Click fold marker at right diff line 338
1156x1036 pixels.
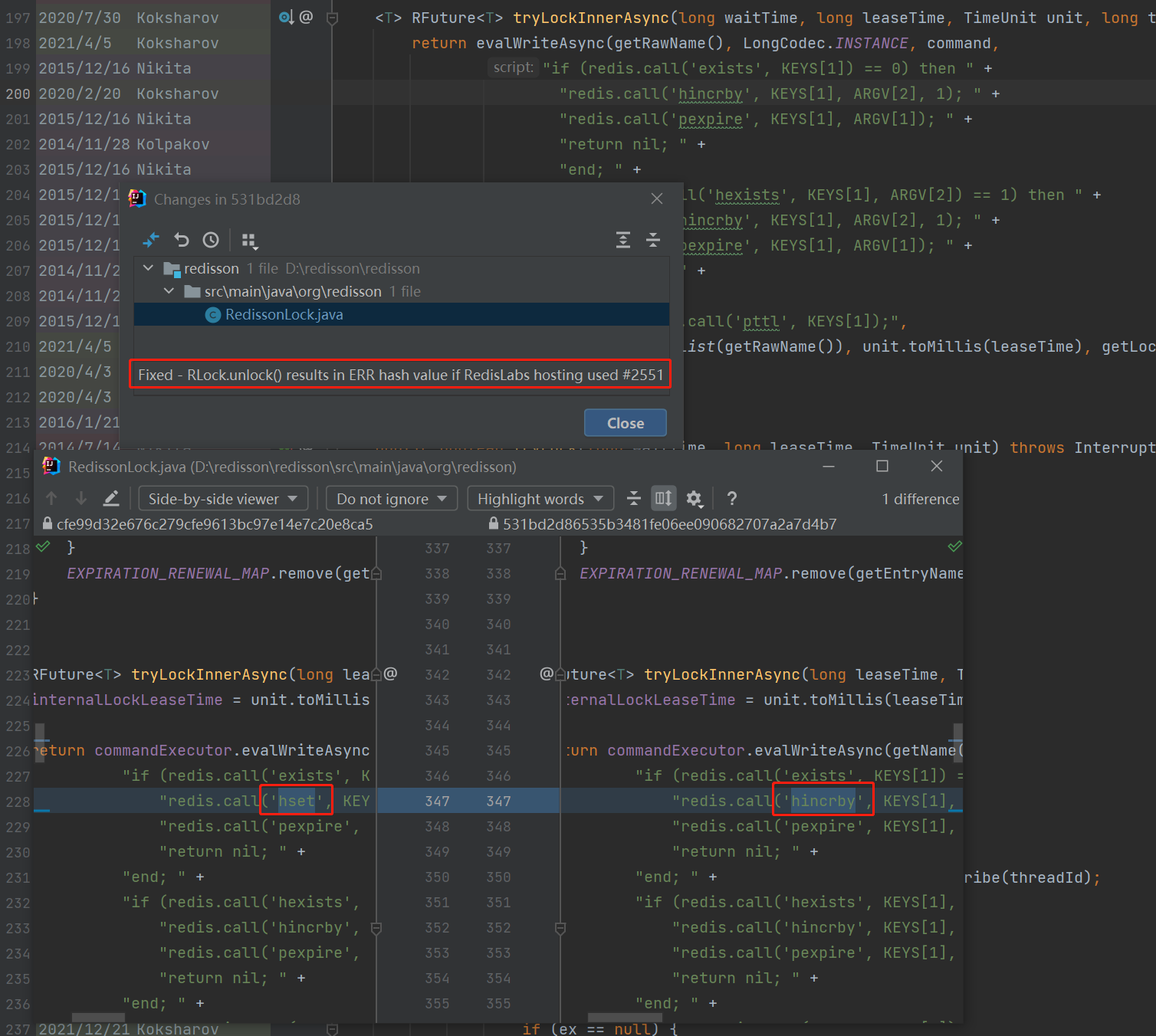(560, 573)
